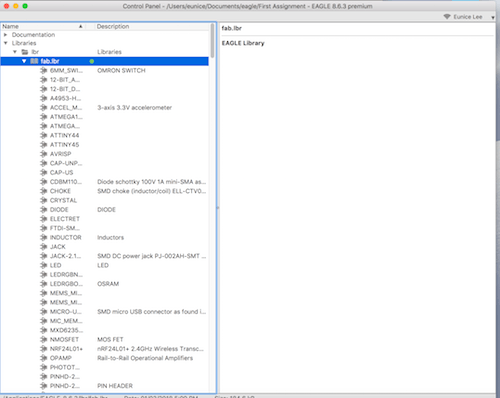The height and width of the screenshot is (398, 500).
Task: Click the OMRON SWITCH description
Action: 121,70
